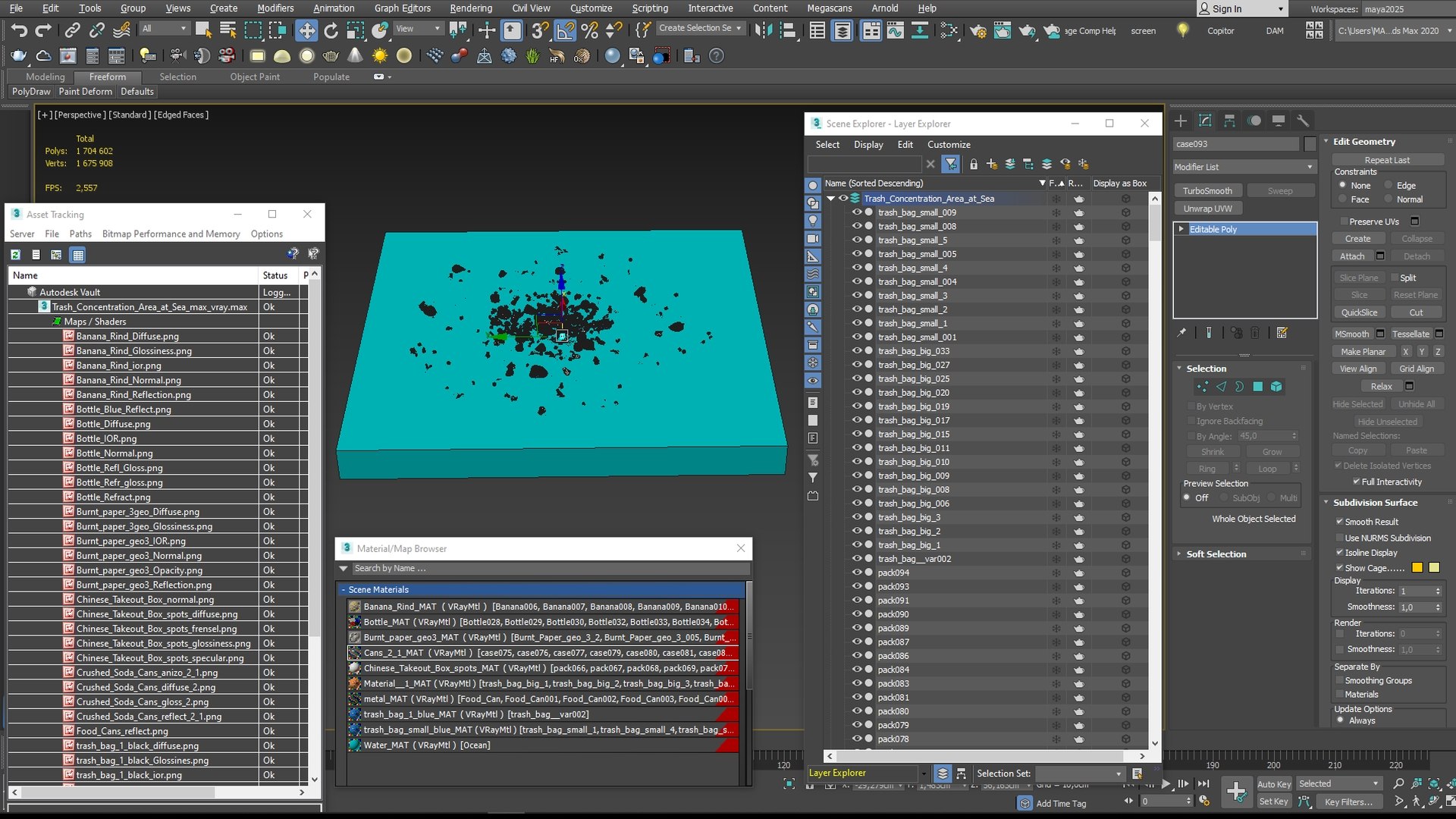The image size is (1456, 819).
Task: Expand the Soft Selection rollout
Action: click(1216, 554)
